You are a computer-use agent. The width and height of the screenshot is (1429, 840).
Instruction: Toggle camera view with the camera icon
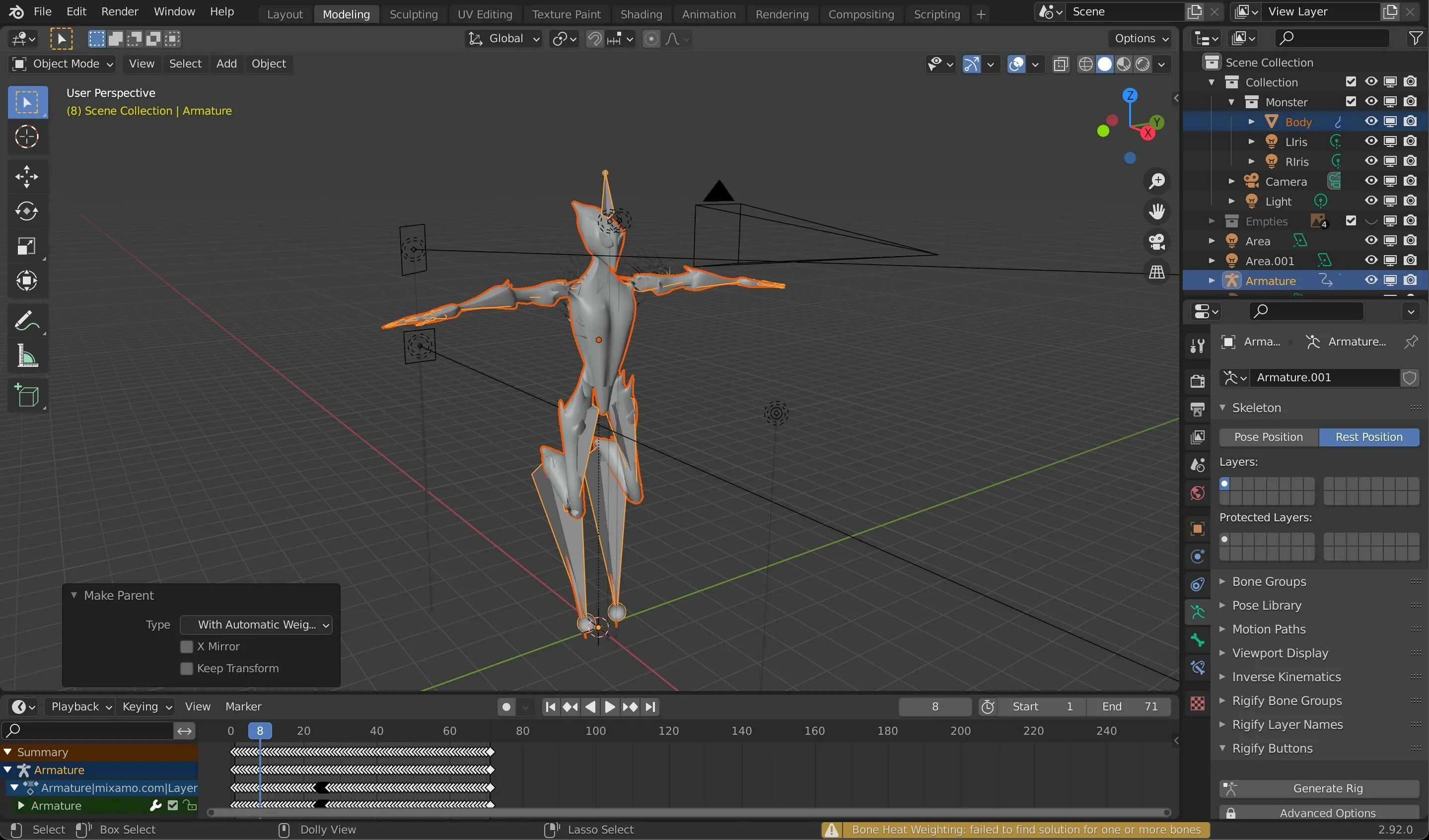tap(1157, 242)
